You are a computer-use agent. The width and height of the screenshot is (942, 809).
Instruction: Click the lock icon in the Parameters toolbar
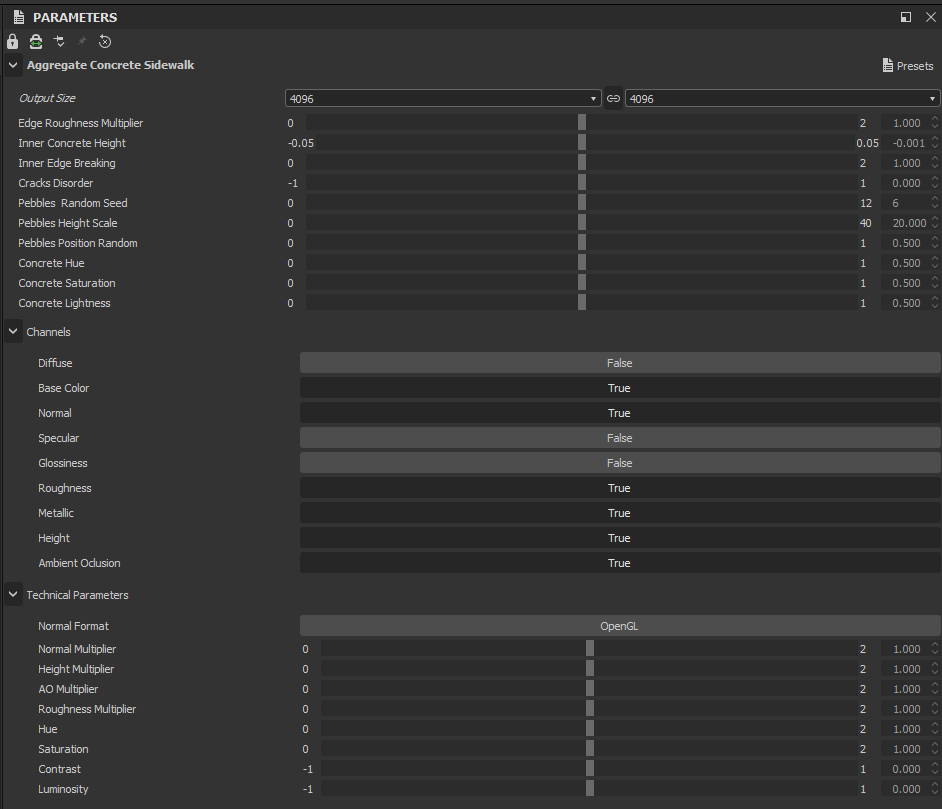click(12, 41)
